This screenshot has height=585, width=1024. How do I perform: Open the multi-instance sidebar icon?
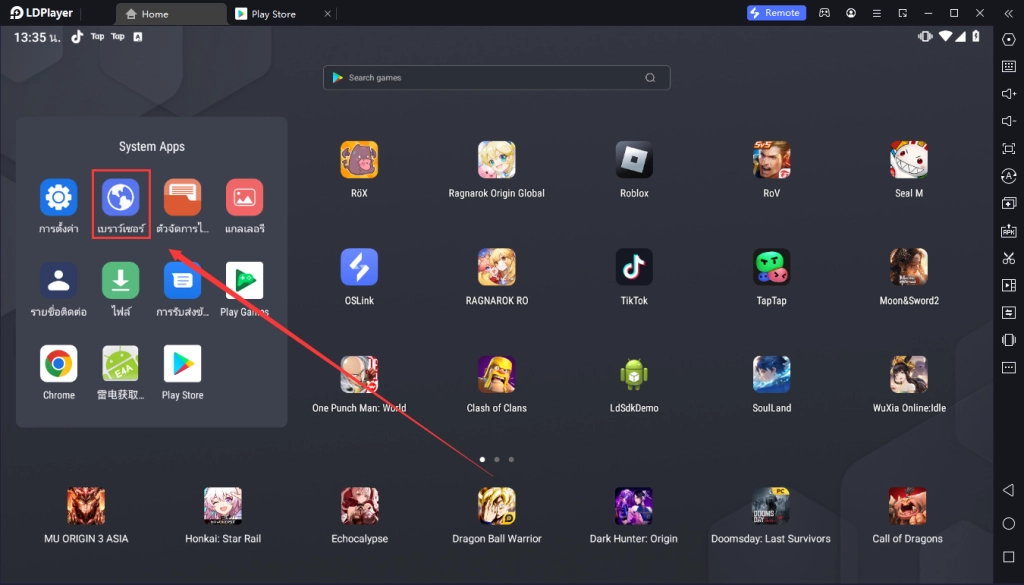click(x=1009, y=204)
